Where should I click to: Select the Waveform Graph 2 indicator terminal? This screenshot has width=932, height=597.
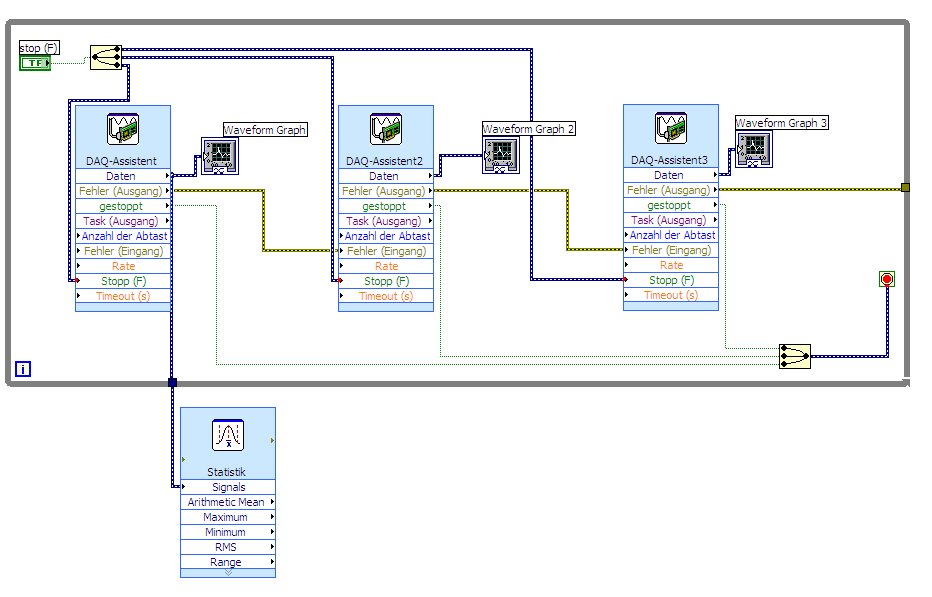click(500, 155)
